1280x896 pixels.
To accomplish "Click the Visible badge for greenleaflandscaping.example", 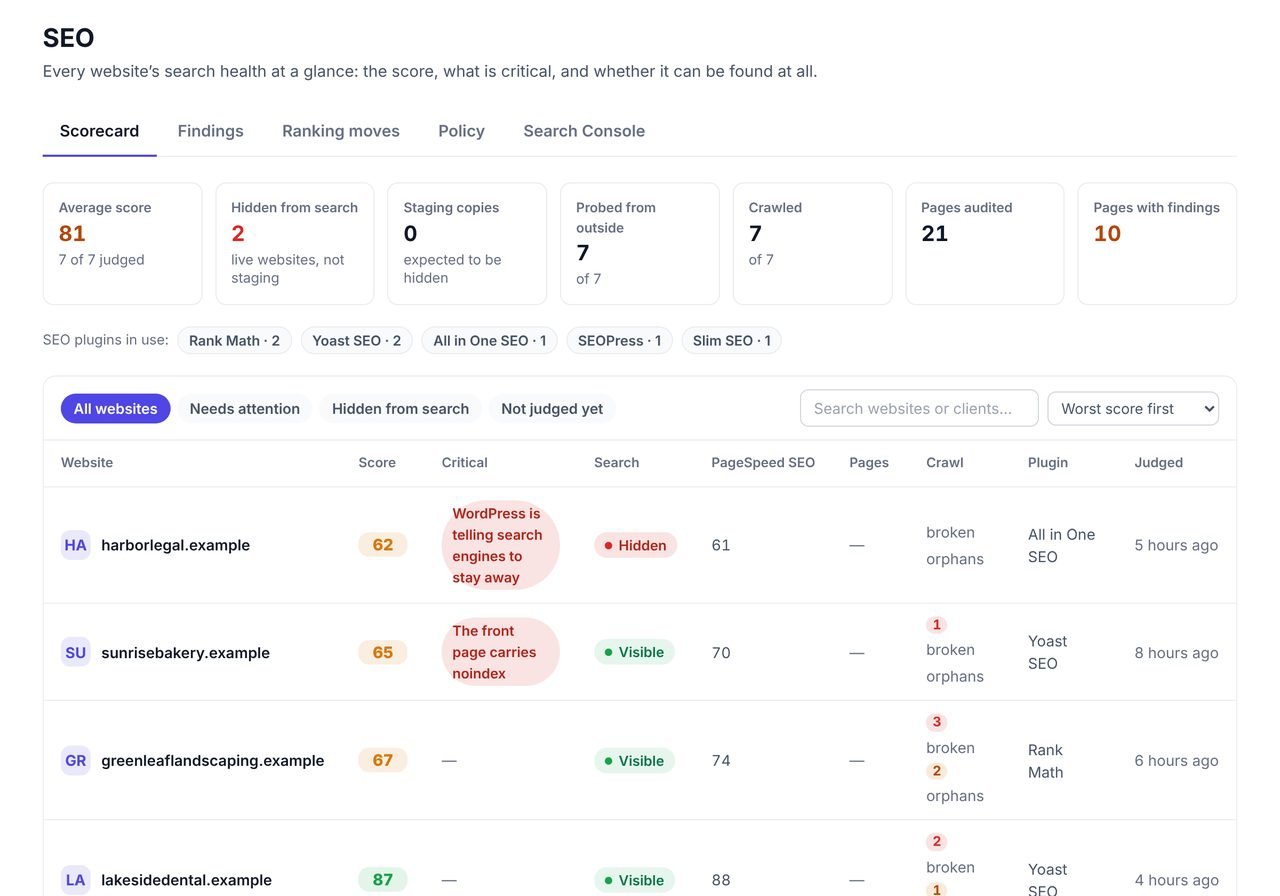I will [x=635, y=761].
